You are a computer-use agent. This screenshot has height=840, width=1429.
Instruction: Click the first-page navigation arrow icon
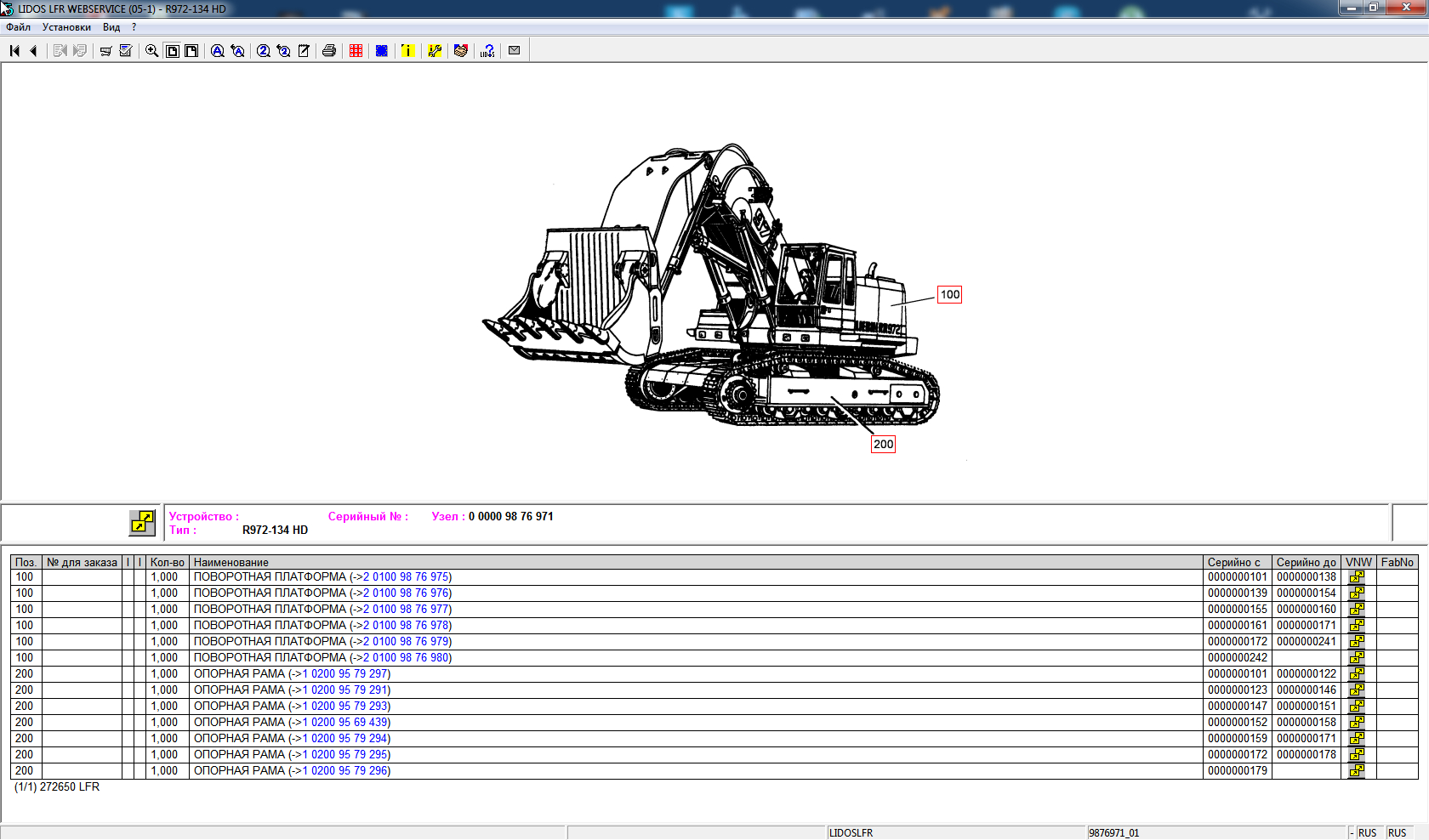14,51
